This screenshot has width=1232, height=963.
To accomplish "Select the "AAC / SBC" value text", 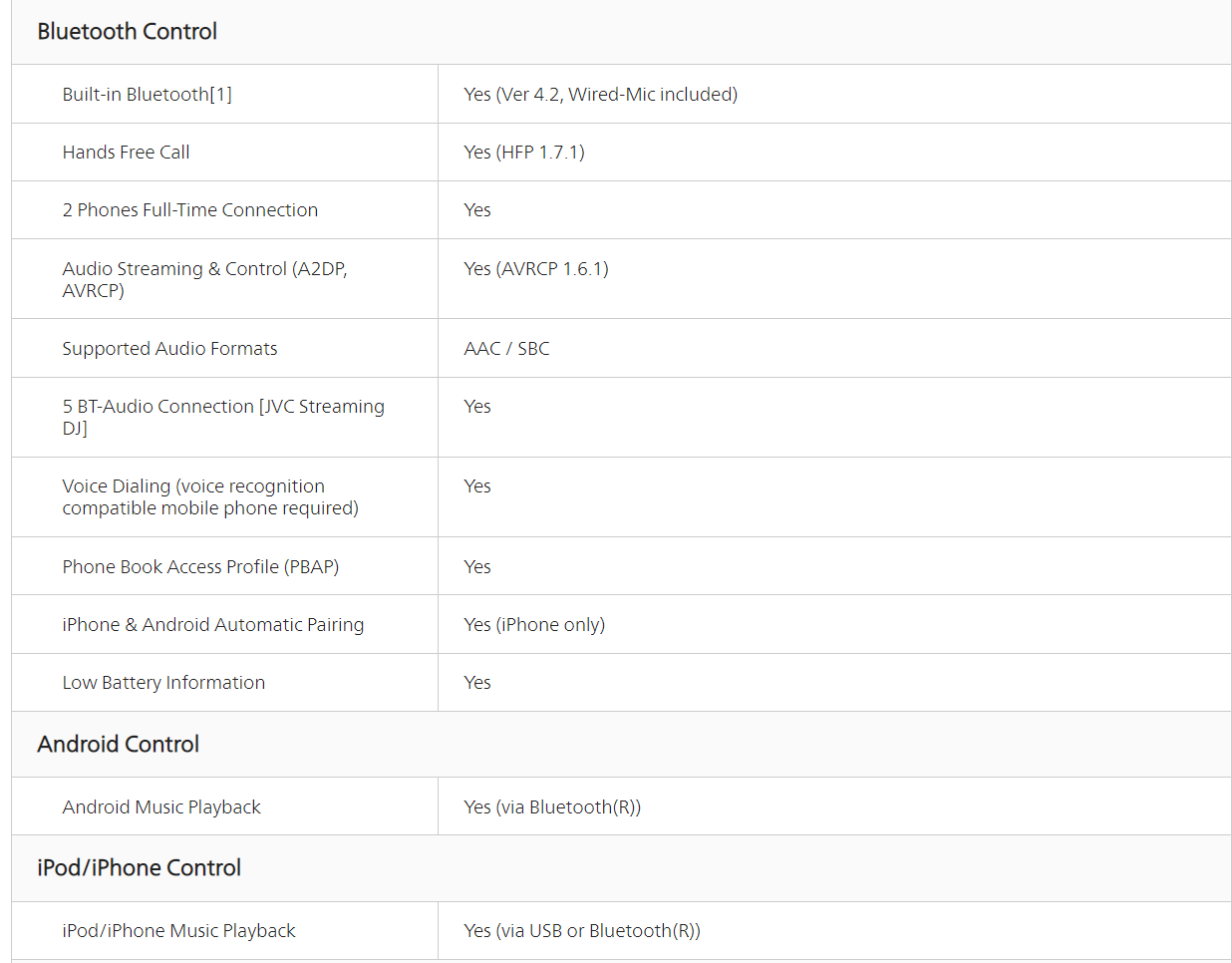I will pyautogui.click(x=506, y=349).
